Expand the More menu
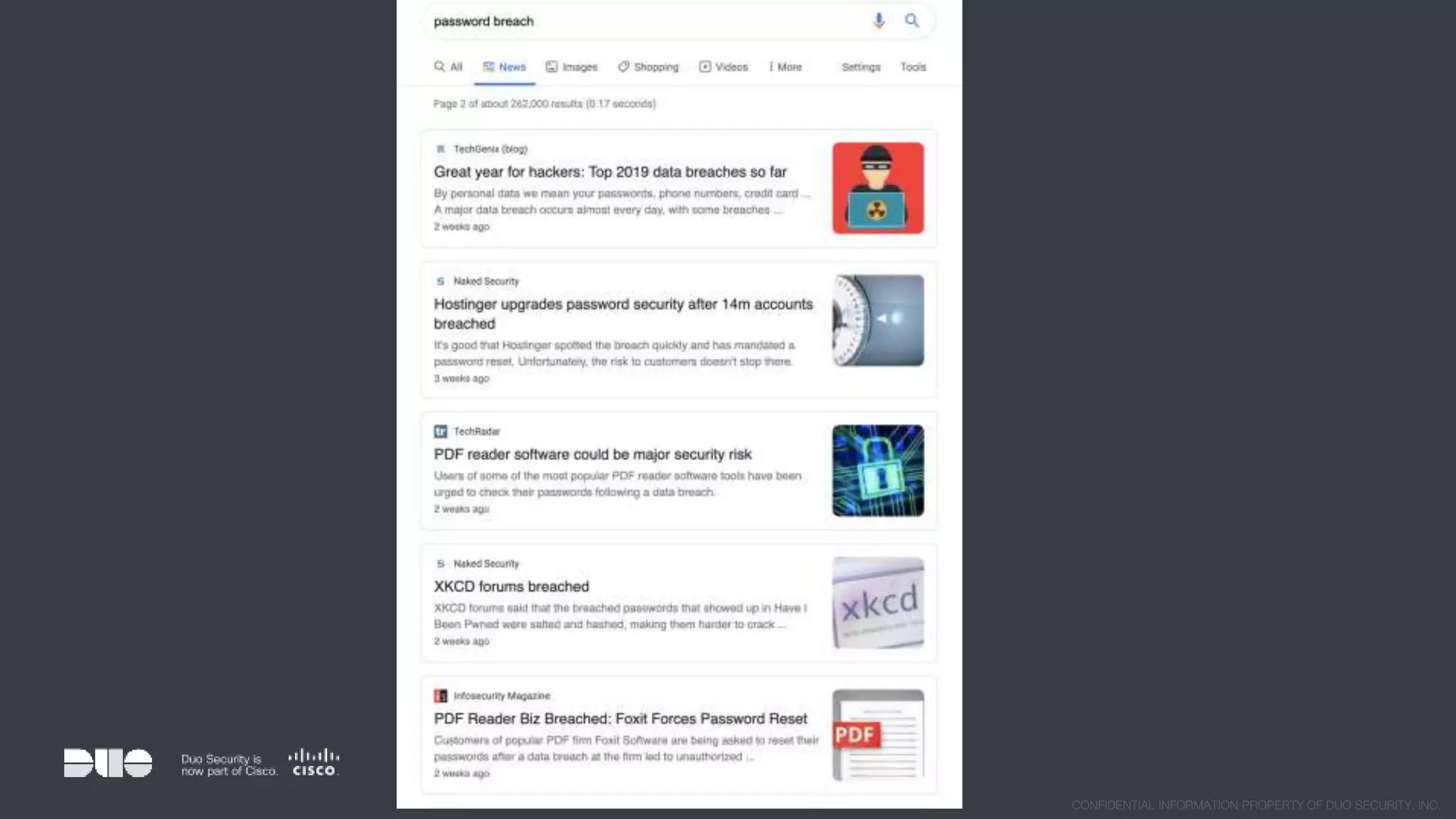 coord(786,67)
